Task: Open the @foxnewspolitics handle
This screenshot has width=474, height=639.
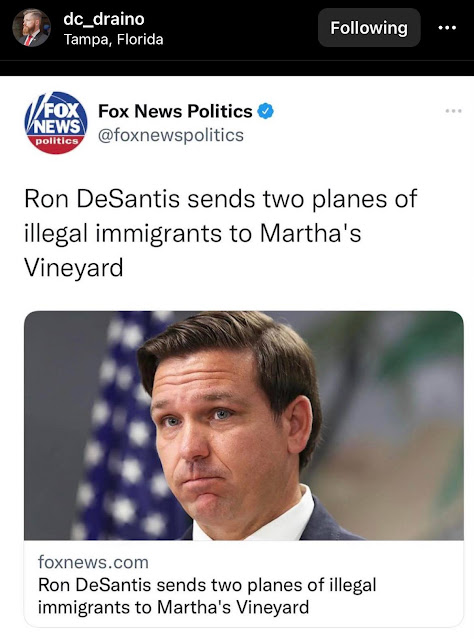Action: (171, 135)
